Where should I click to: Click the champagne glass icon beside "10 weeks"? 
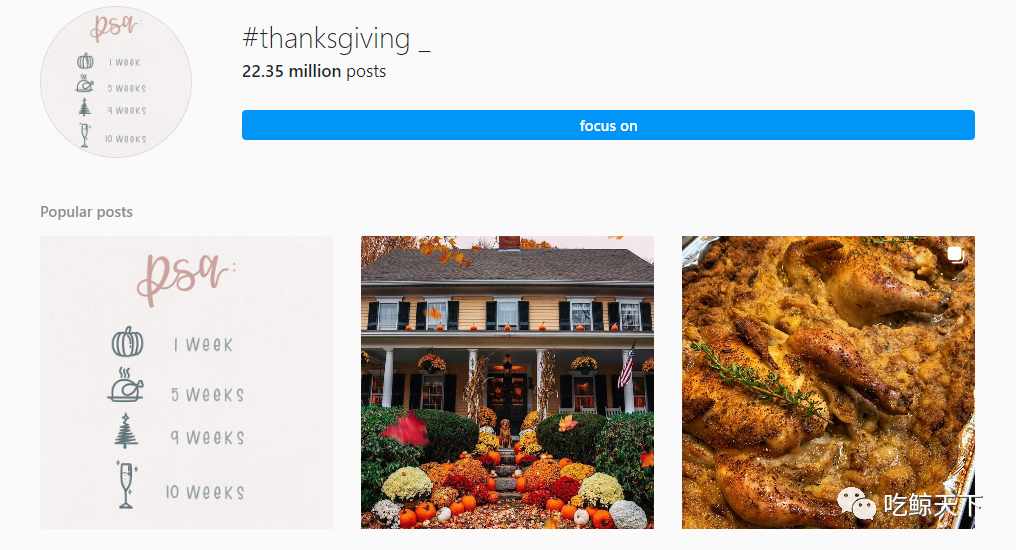(126, 485)
